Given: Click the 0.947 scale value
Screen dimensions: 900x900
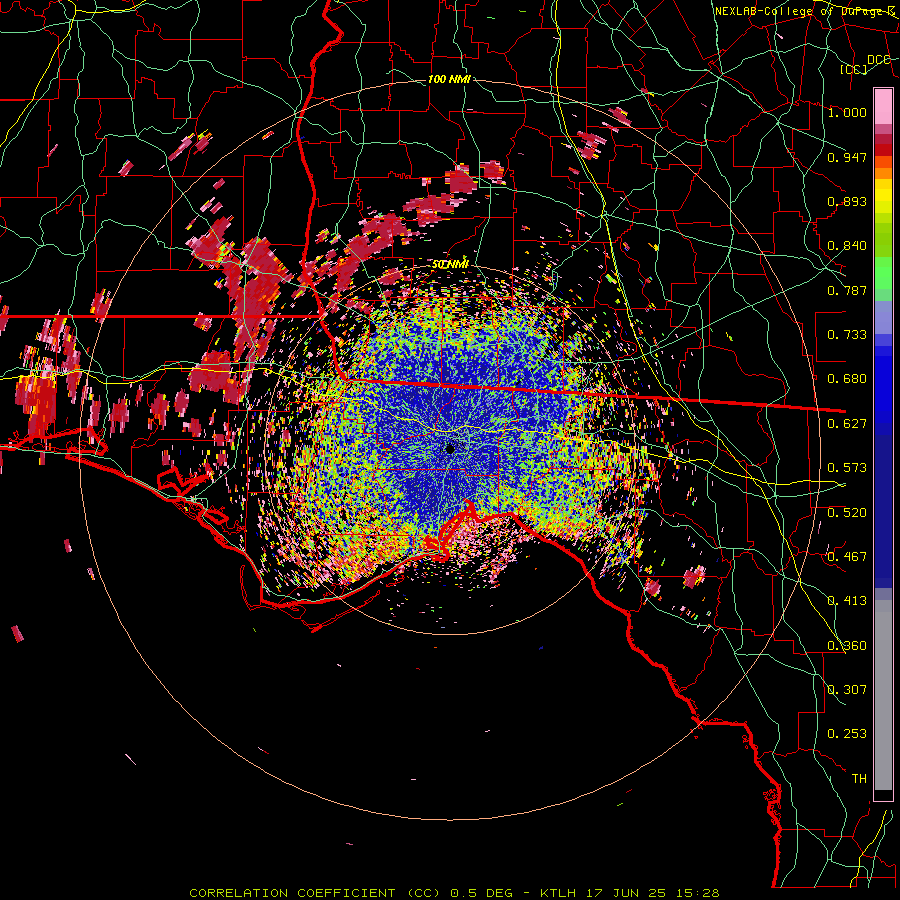Looking at the screenshot, I should (x=847, y=157).
